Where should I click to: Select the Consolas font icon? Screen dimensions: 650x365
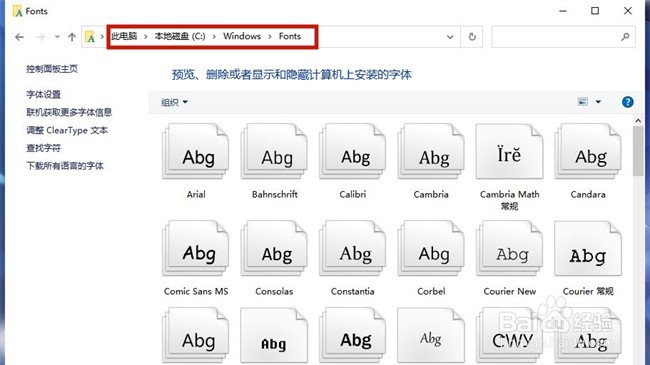tap(274, 248)
